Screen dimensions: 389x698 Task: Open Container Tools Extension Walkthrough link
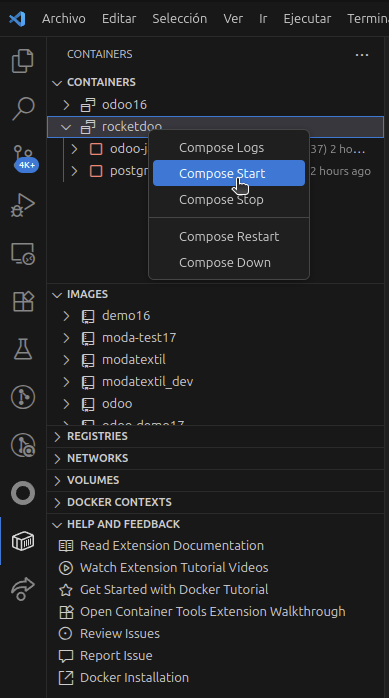pyautogui.click(x=213, y=612)
